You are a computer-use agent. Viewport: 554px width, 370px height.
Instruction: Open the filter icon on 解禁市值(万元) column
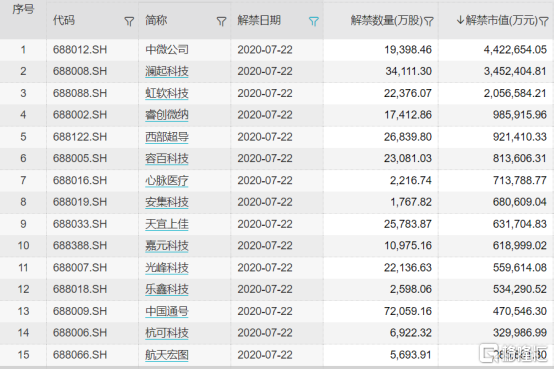544,22
